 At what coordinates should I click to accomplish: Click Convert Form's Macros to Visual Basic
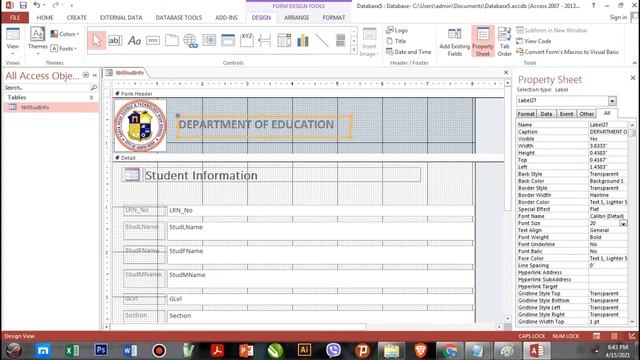point(567,52)
